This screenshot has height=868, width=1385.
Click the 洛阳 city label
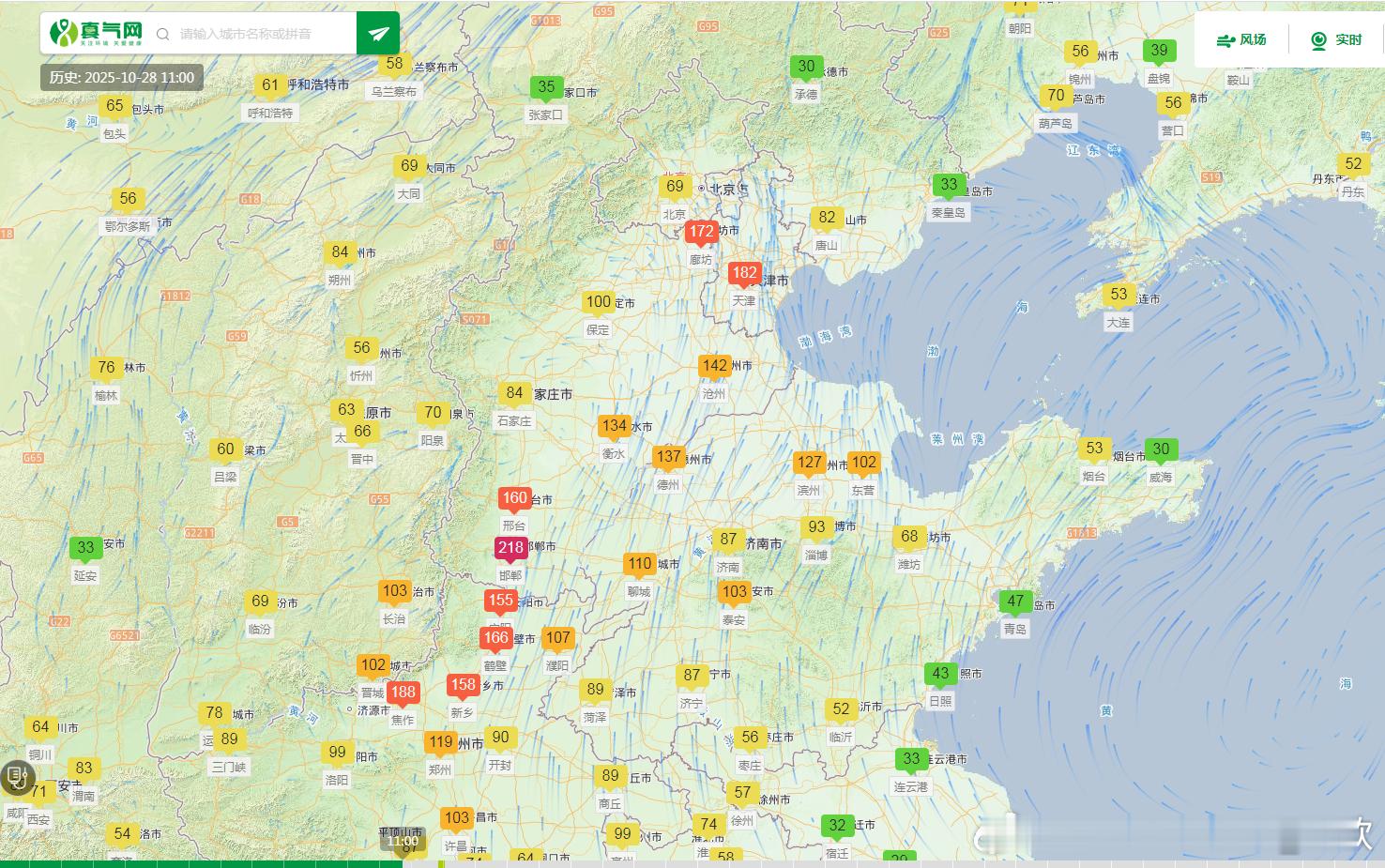pos(337,780)
